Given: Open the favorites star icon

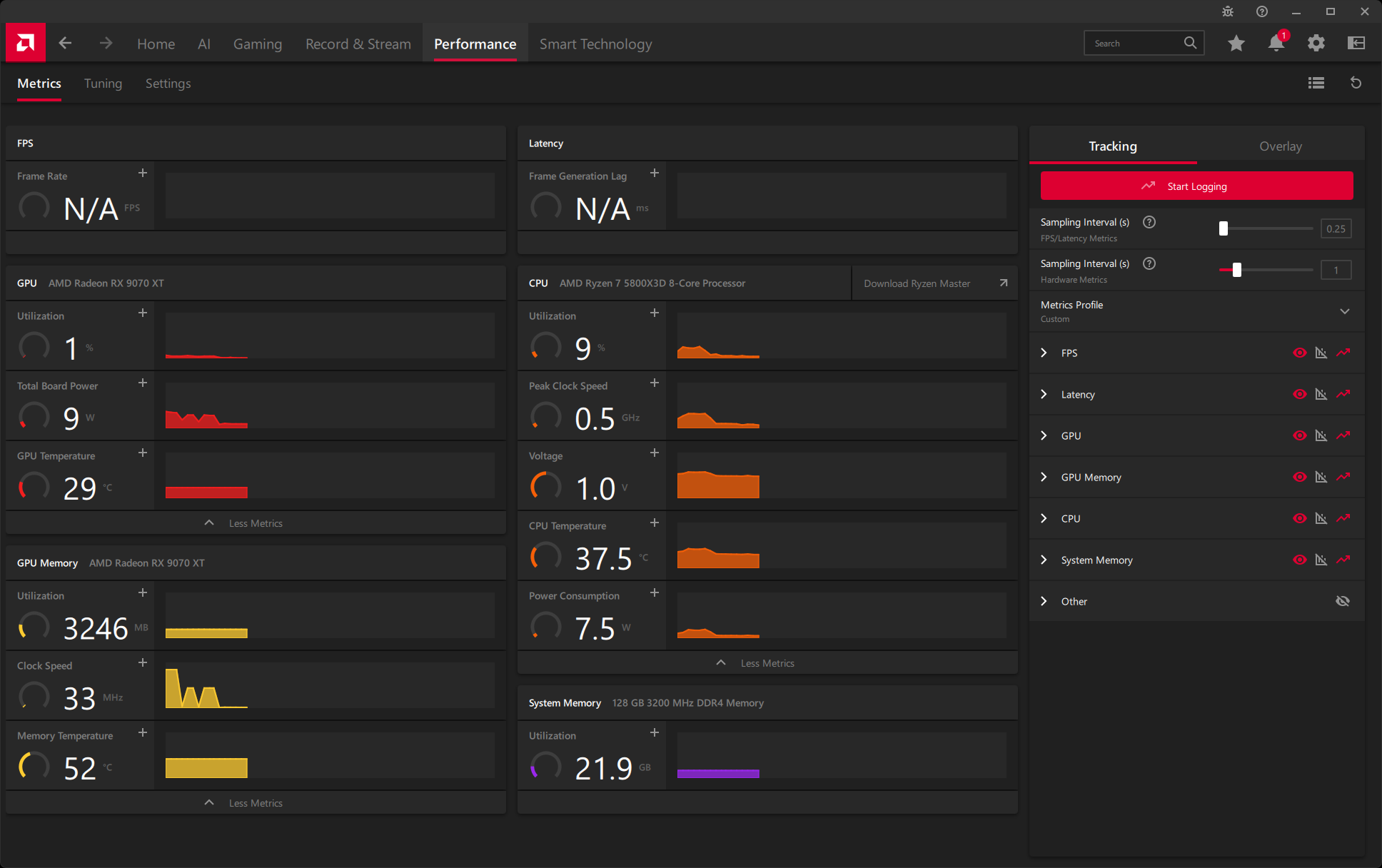Looking at the screenshot, I should (1236, 44).
